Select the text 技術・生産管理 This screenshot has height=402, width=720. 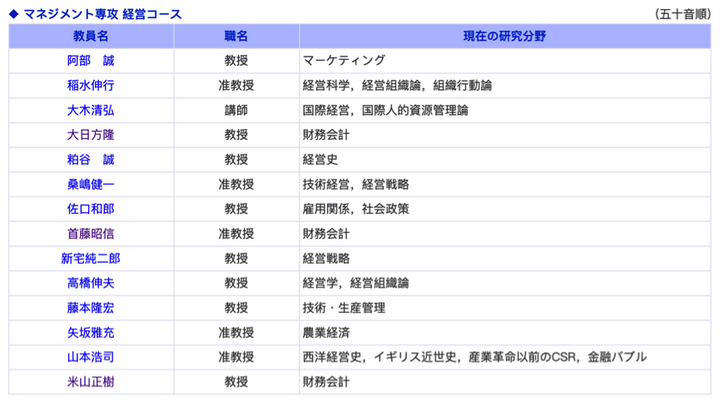[x=344, y=308]
